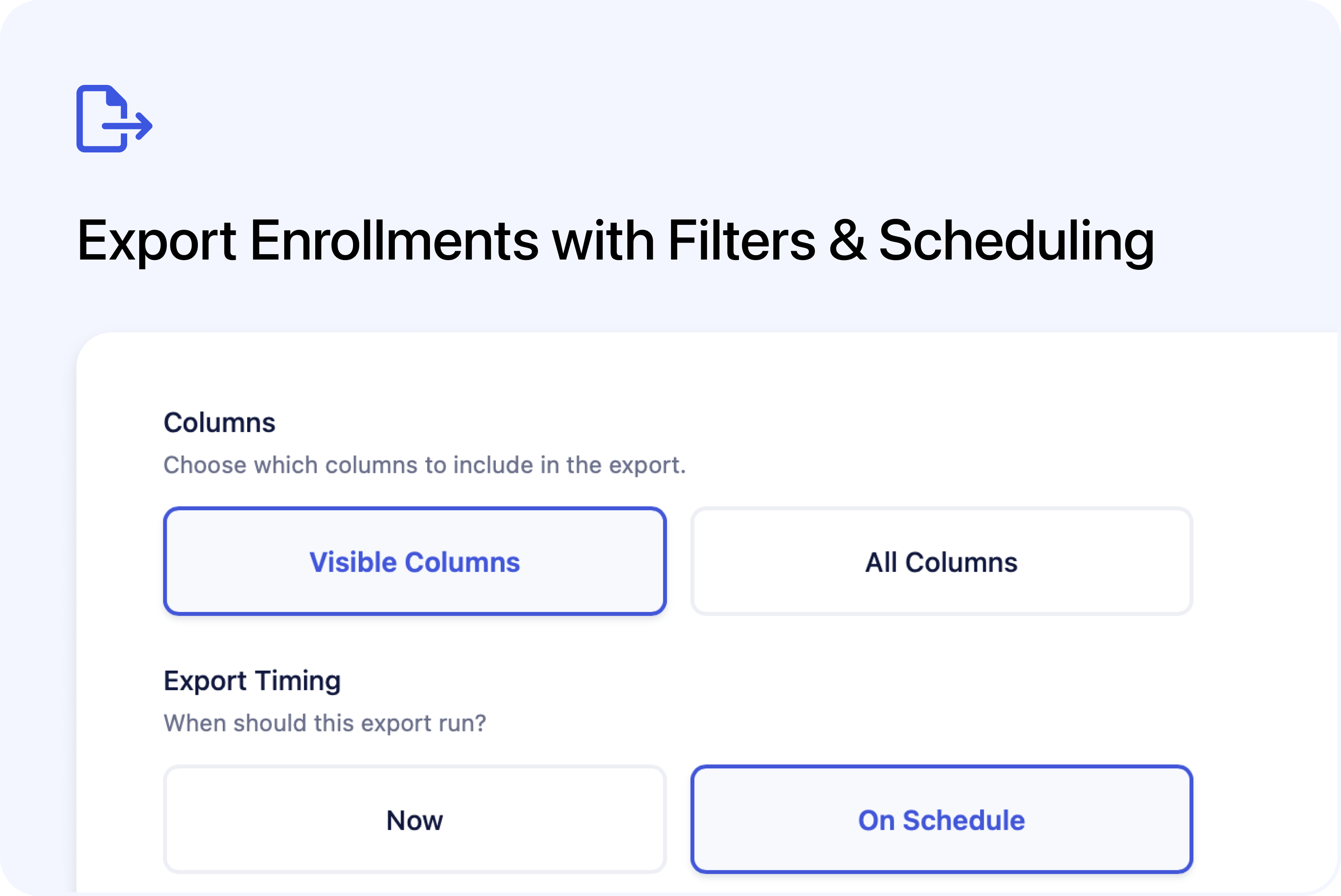Image resolution: width=1341 pixels, height=896 pixels.
Task: Click the "Choose which columns to include" description
Action: pos(424,465)
